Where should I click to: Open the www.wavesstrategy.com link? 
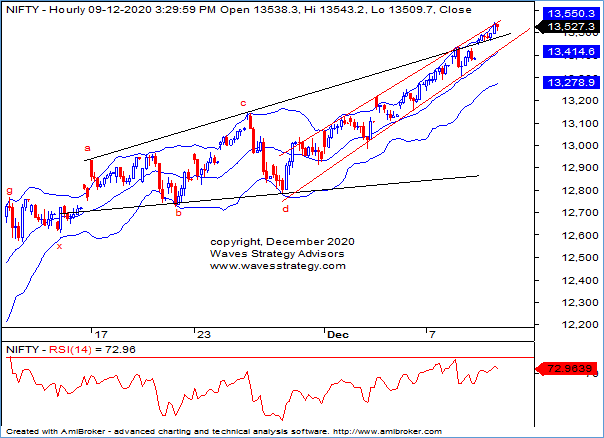coord(278,266)
